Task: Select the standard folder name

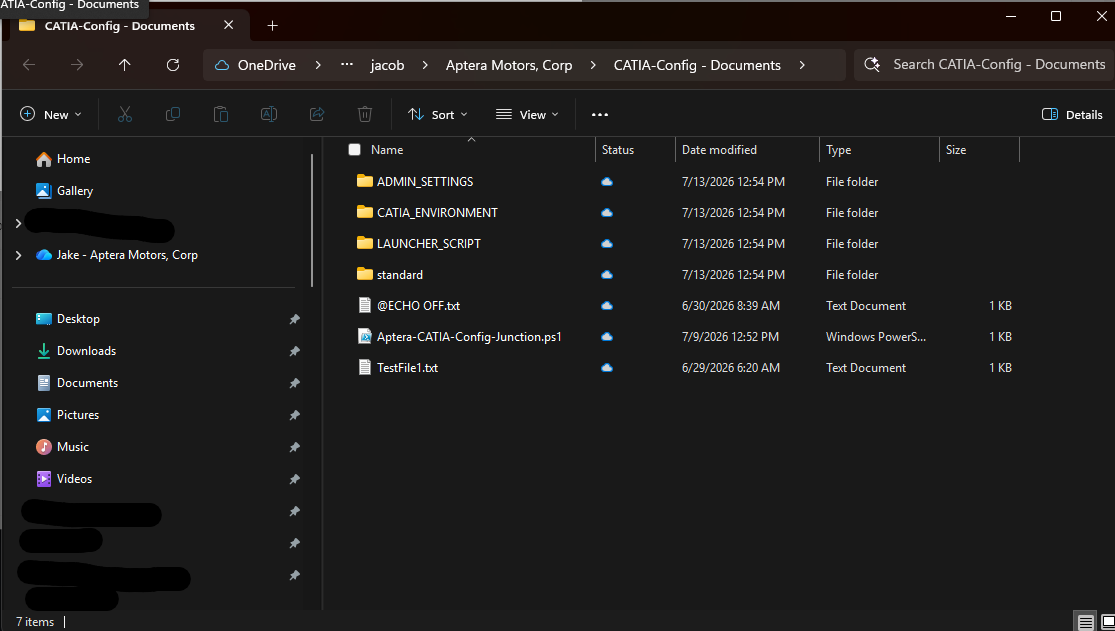Action: (x=400, y=275)
